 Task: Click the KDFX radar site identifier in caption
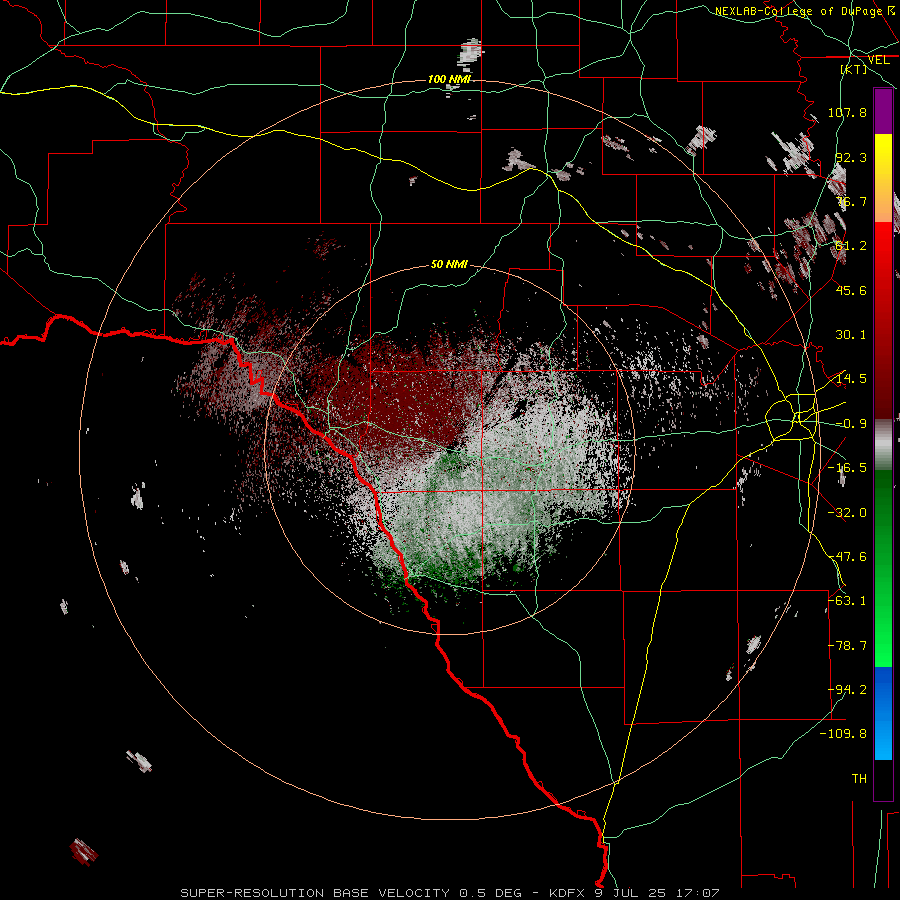coord(568,893)
